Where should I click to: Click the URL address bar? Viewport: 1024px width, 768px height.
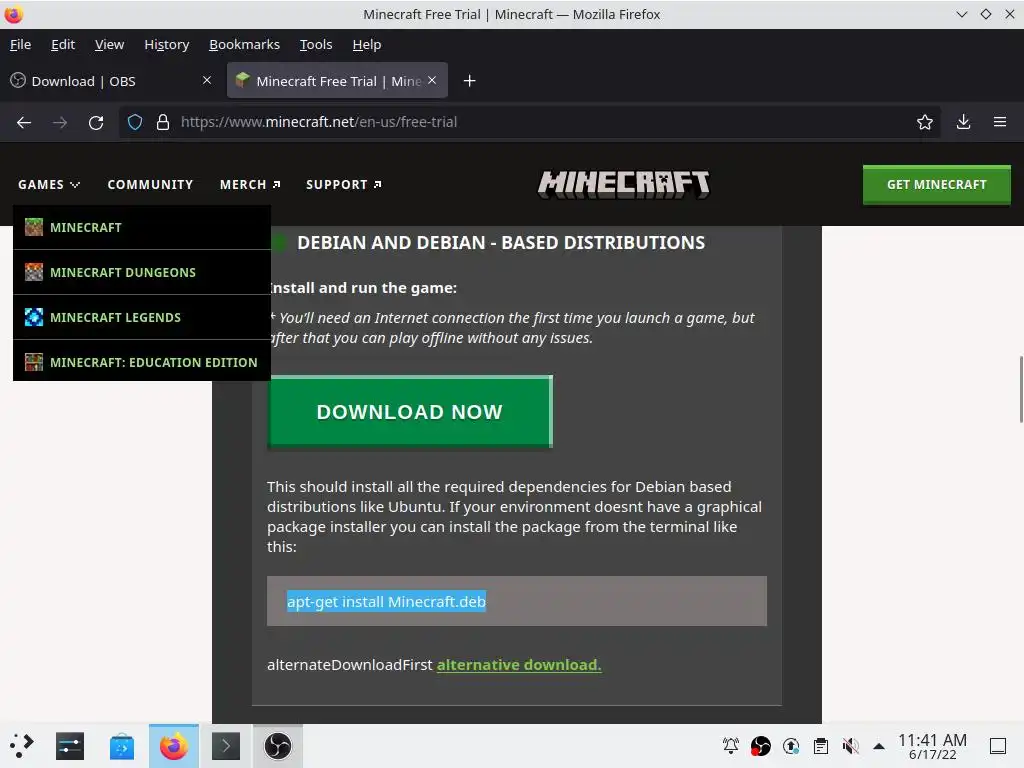529,122
